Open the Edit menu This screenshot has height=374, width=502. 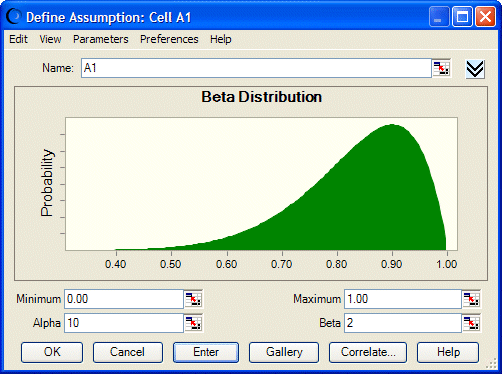point(18,39)
